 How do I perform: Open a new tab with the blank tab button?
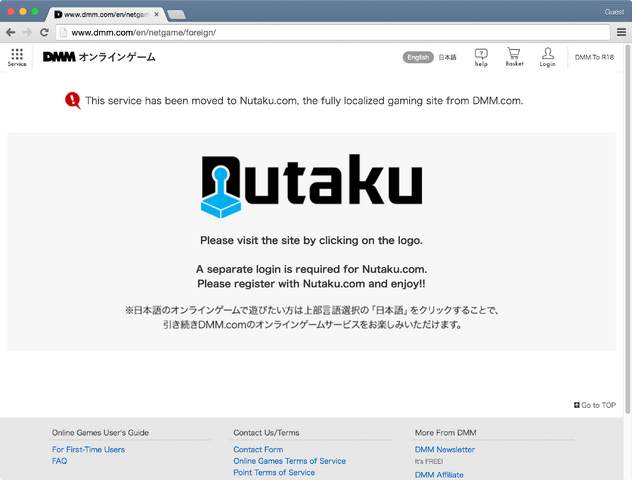176,15
